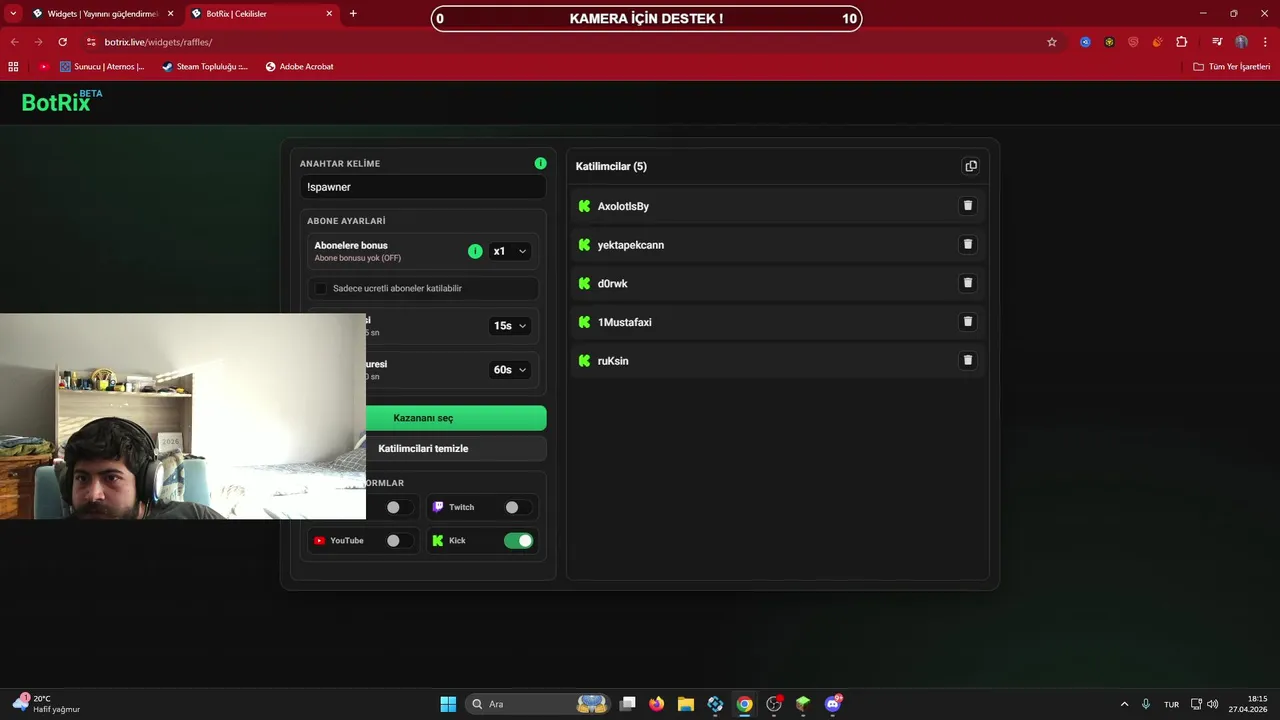Go back in browser history
This screenshot has width=1280, height=720.
14,42
